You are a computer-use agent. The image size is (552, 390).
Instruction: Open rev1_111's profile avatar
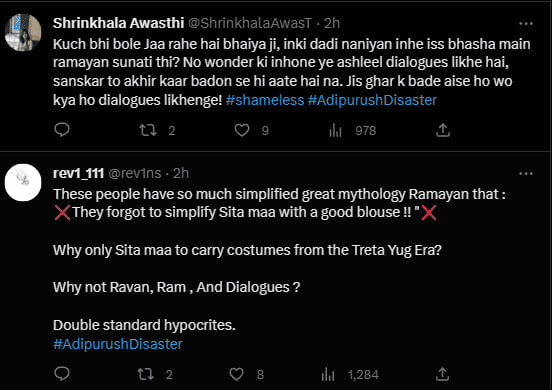click(23, 182)
